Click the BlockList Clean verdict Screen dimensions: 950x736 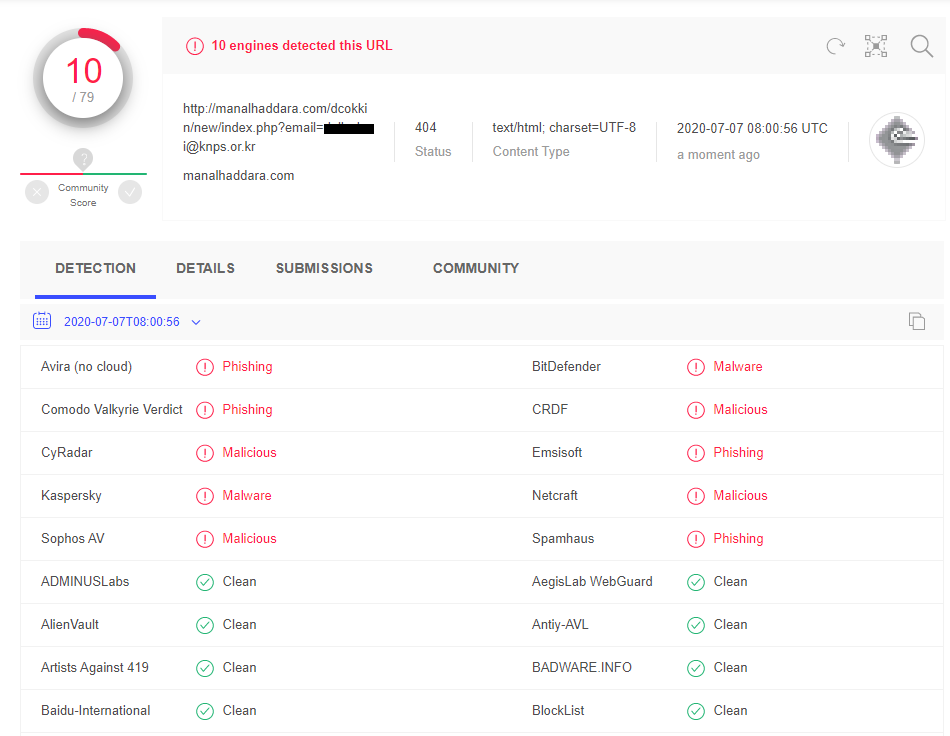point(730,711)
